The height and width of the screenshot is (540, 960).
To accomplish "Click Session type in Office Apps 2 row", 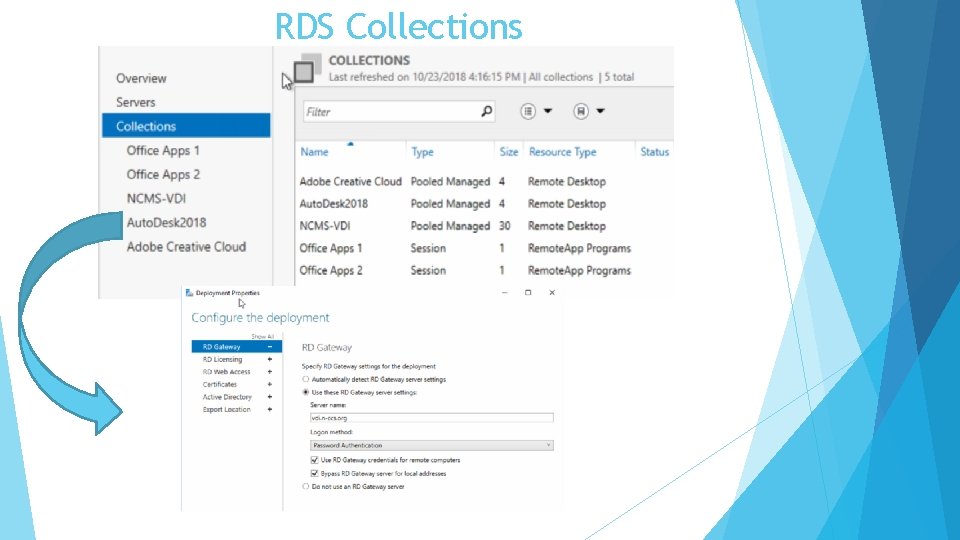I will (428, 270).
